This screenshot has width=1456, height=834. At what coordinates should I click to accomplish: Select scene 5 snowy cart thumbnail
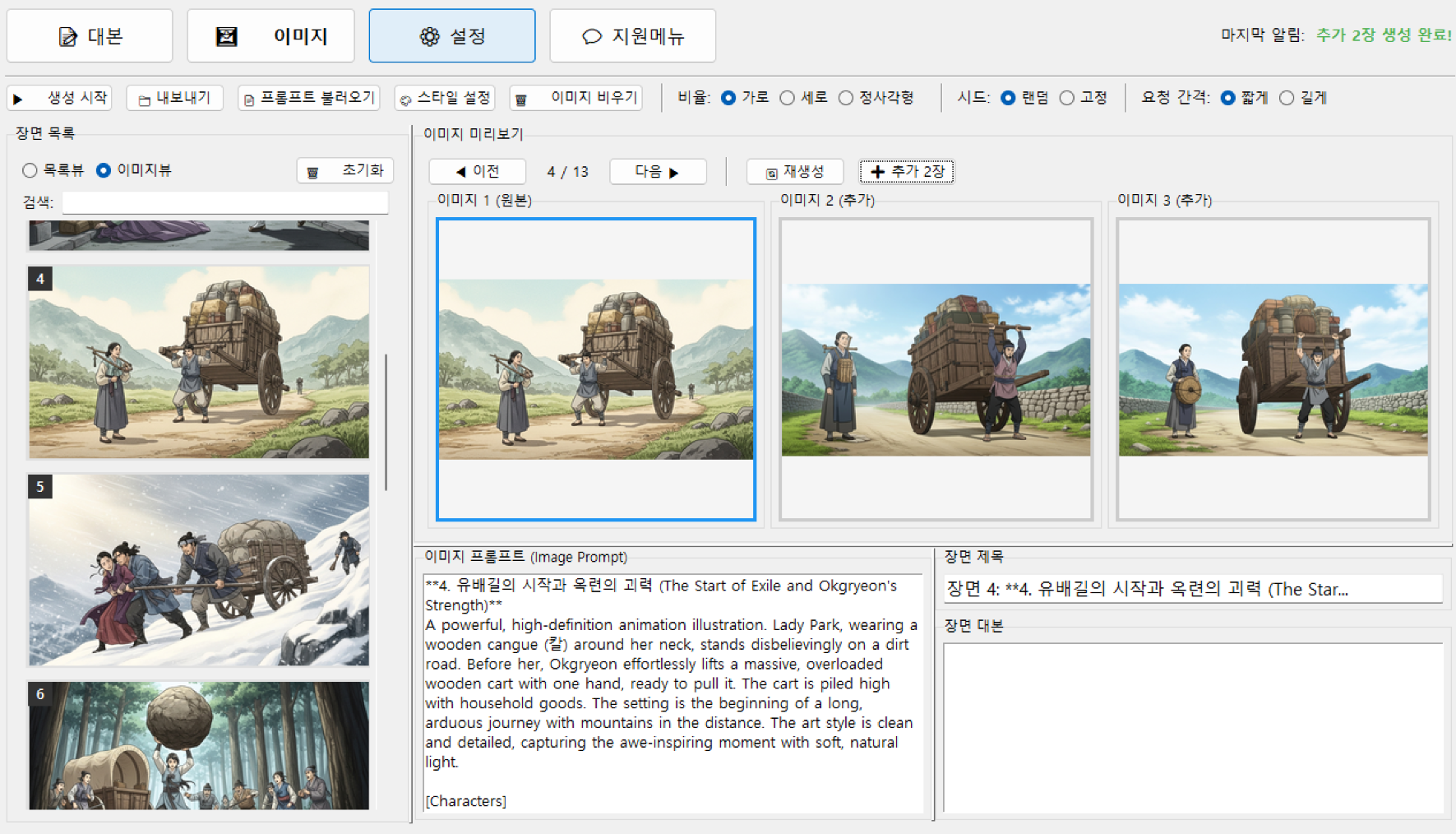click(199, 569)
